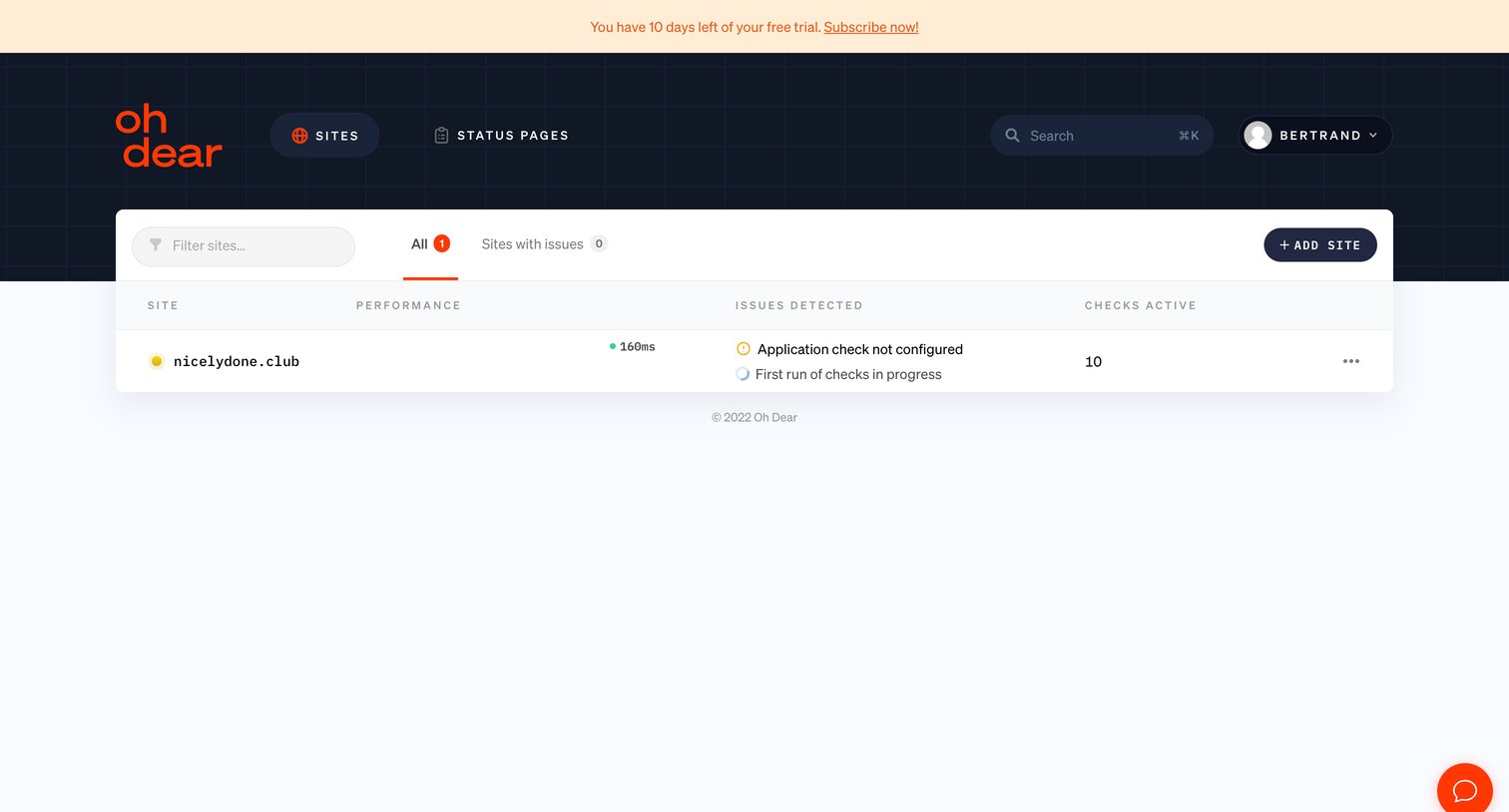Click the 2022 Oh Dear copyright text
The image size is (1509, 812).
pyautogui.click(x=754, y=418)
